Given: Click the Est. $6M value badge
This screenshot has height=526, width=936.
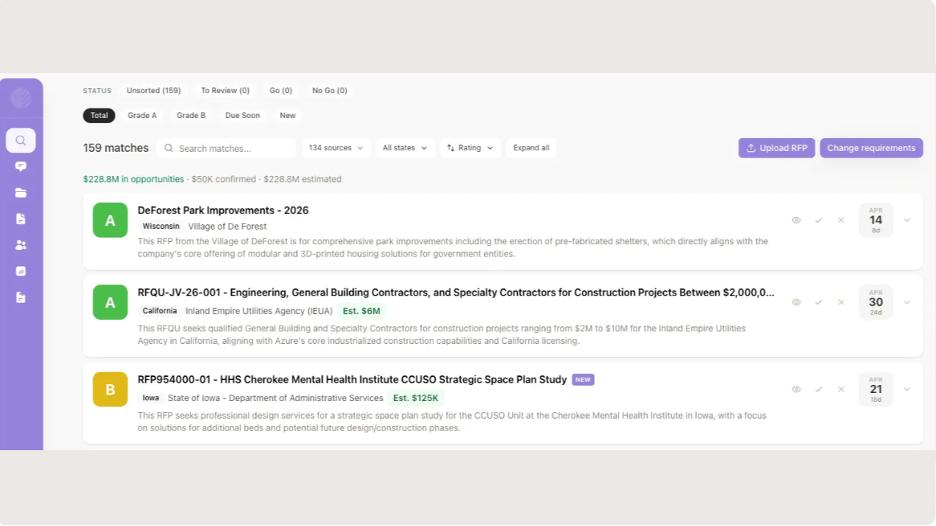Looking at the screenshot, I should click(361, 311).
